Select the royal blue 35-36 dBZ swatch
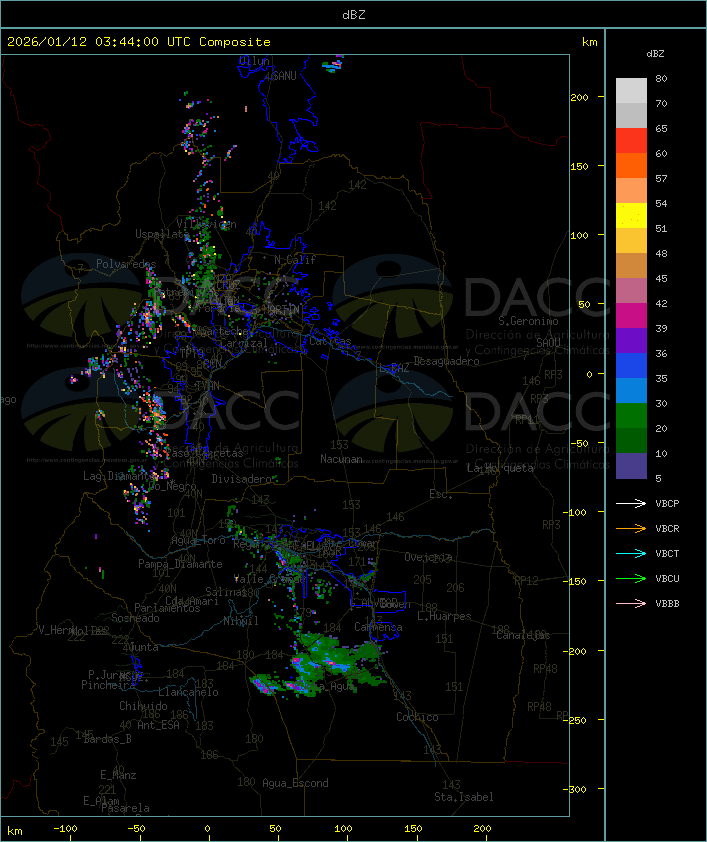 [x=631, y=366]
